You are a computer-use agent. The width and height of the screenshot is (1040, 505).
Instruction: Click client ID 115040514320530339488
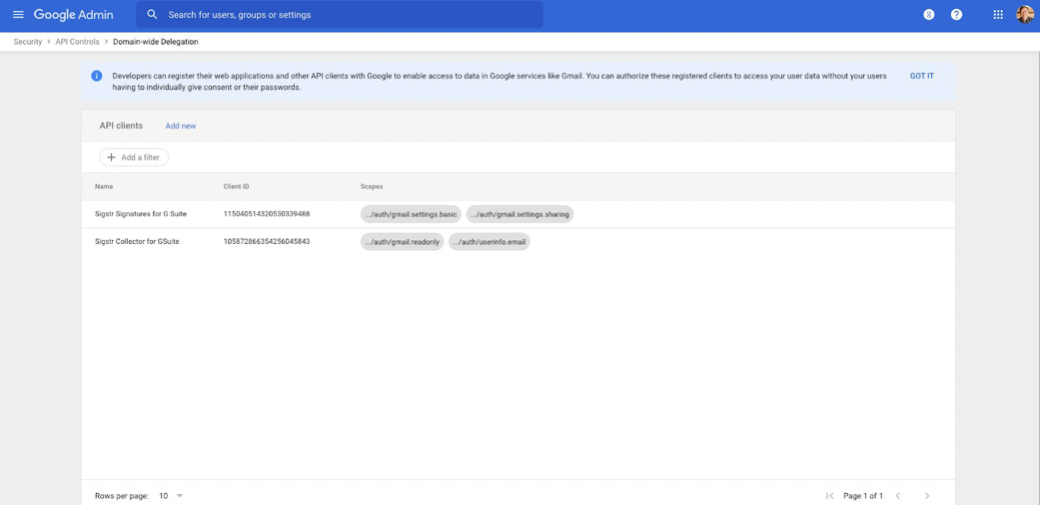point(267,214)
